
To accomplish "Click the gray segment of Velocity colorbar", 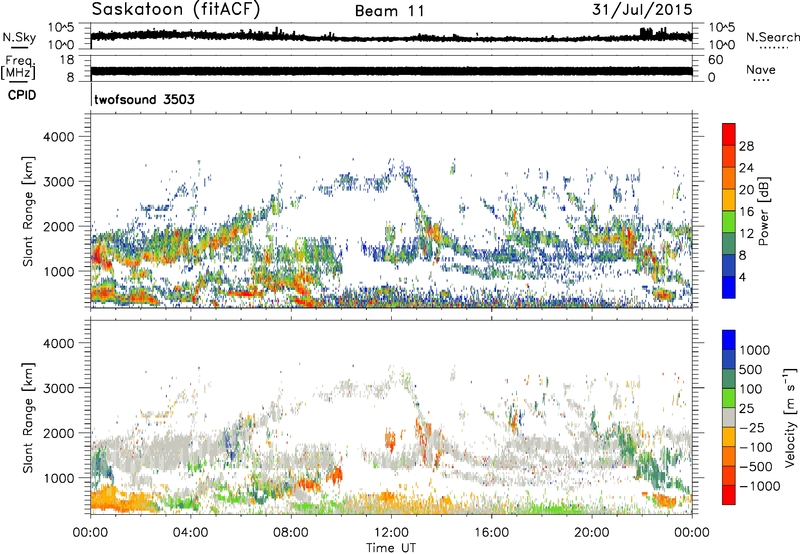I will tap(729, 418).
